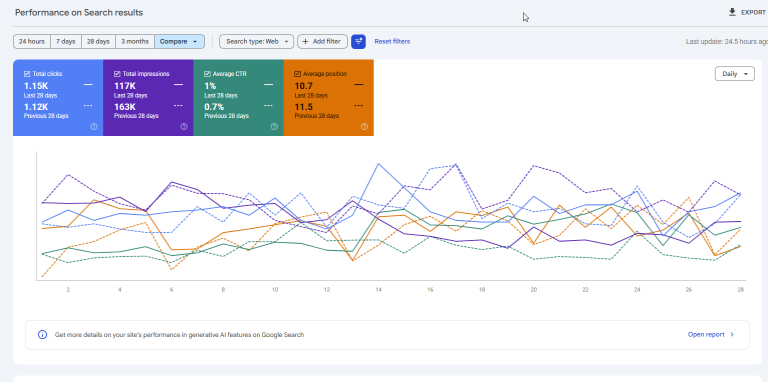
Task: Click the 10.7 average position value
Action: coord(304,86)
